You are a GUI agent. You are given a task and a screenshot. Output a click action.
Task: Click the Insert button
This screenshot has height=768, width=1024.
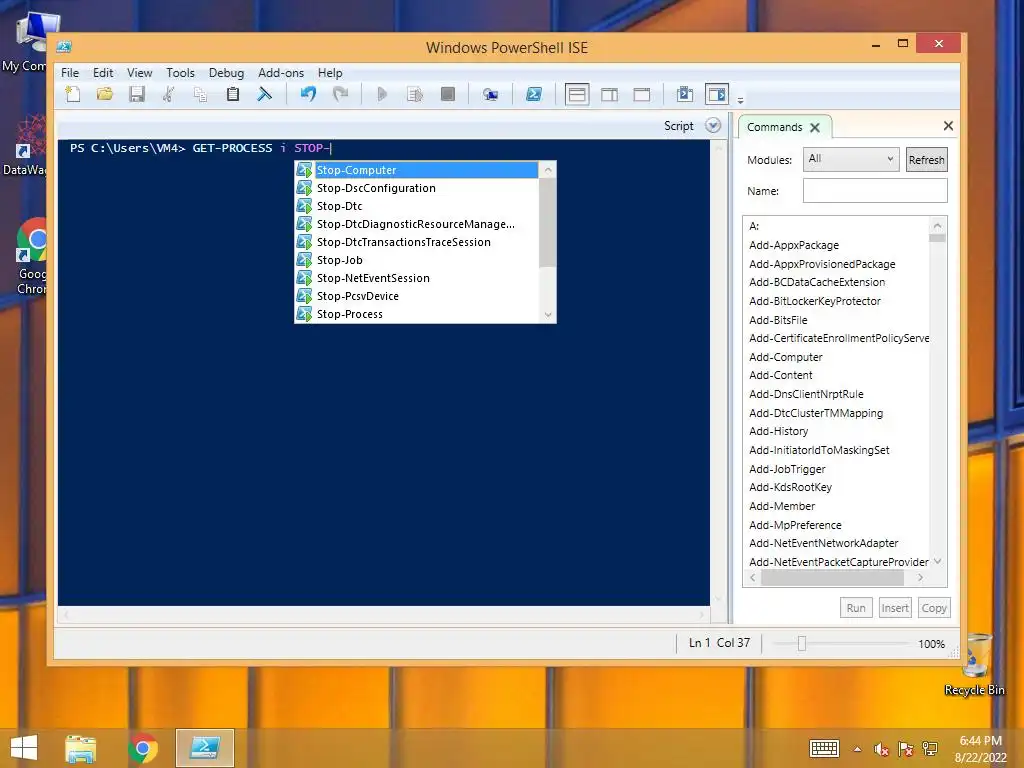tap(895, 607)
